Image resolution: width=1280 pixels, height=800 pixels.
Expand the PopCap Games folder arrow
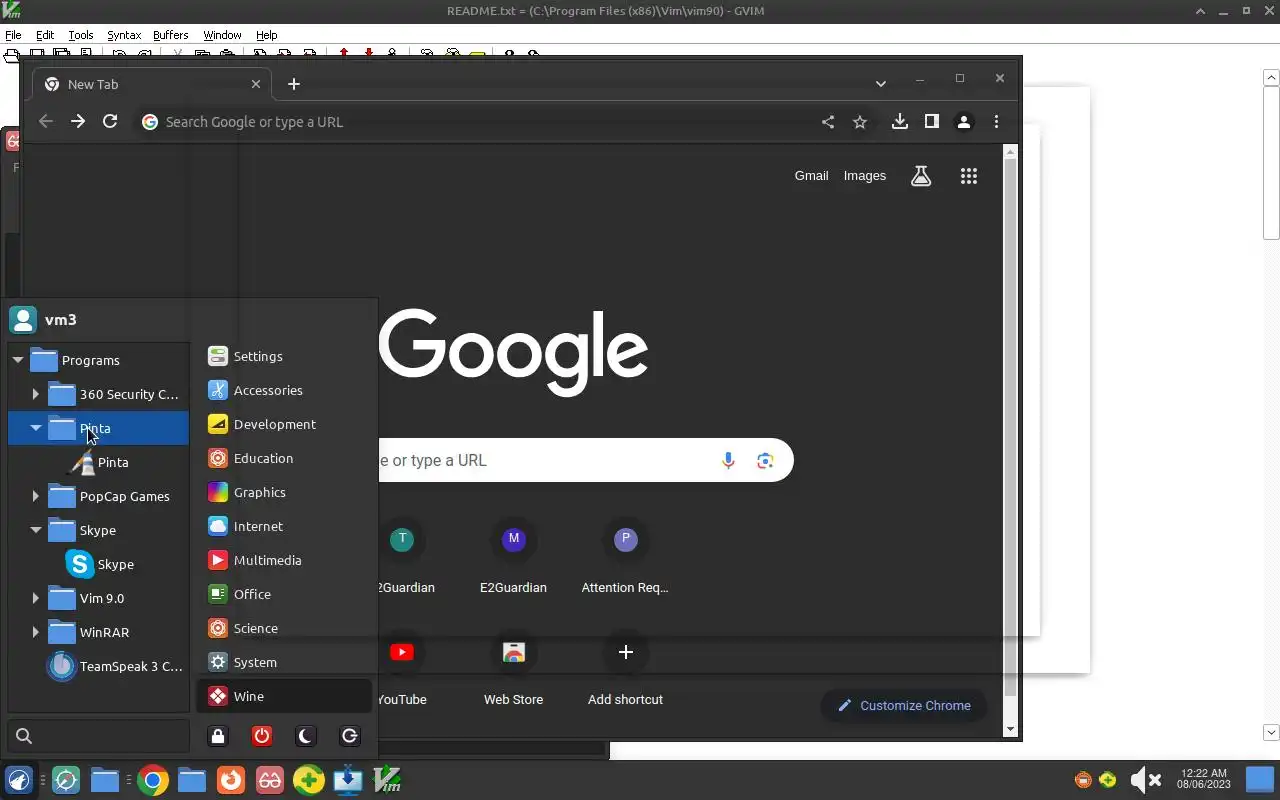pyautogui.click(x=36, y=496)
